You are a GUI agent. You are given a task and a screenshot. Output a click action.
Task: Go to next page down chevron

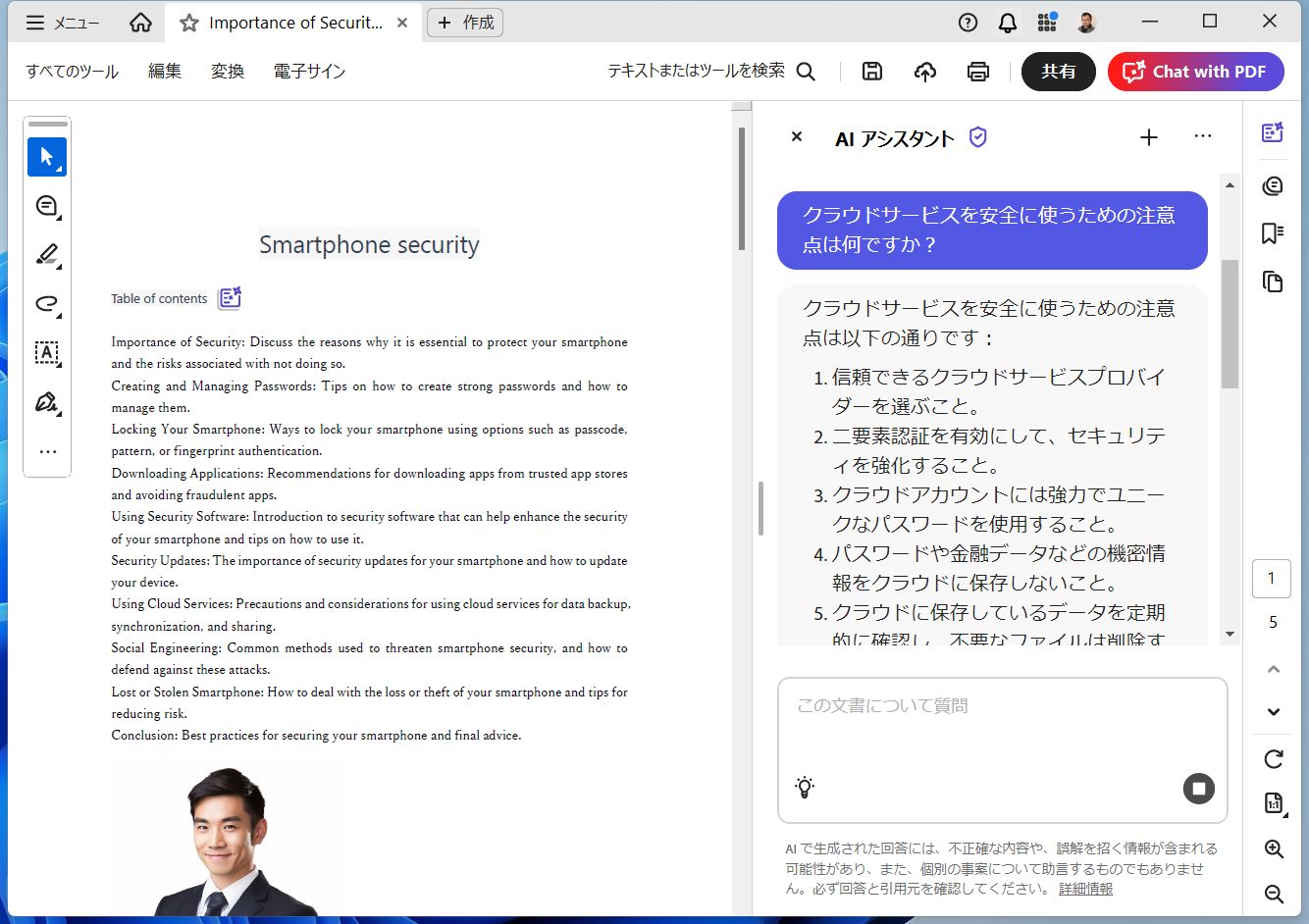pos(1273,712)
